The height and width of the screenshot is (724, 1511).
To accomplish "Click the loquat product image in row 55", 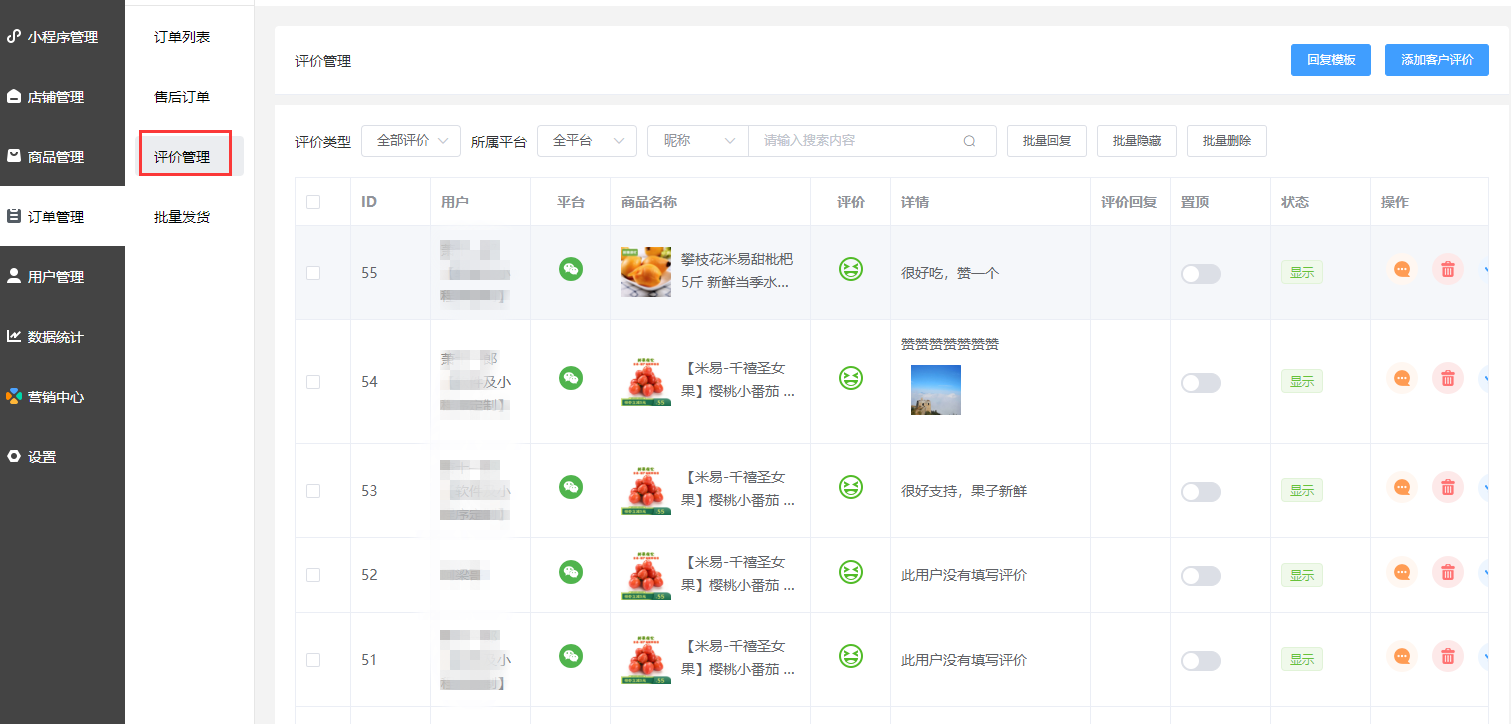I will (646, 272).
